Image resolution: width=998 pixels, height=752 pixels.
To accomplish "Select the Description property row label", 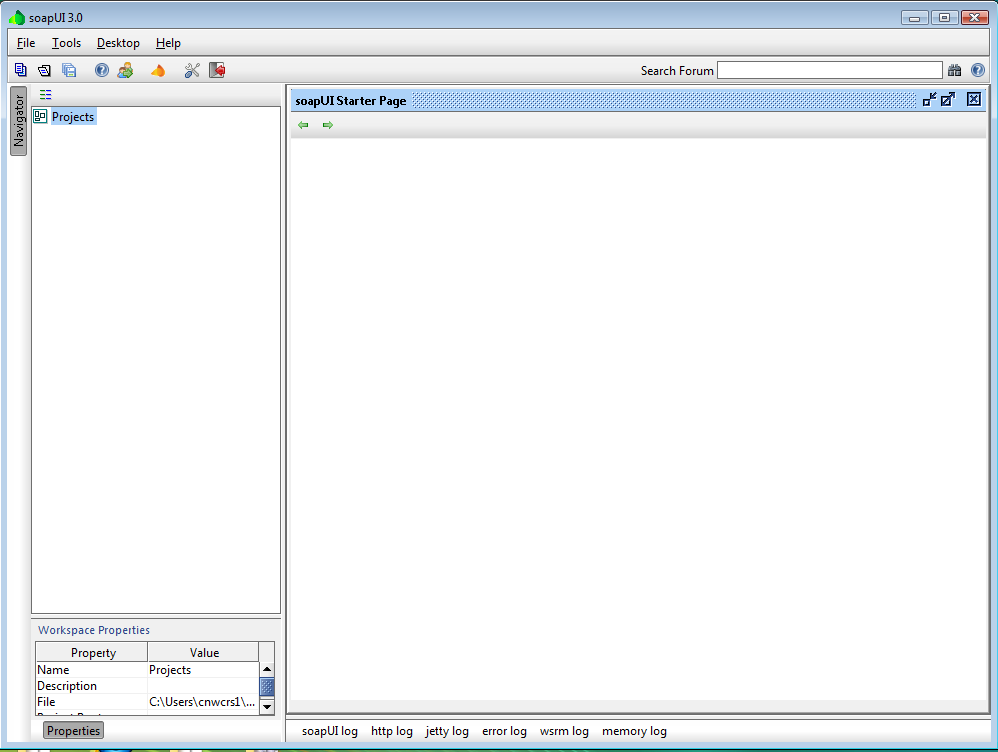I will 67,686.
